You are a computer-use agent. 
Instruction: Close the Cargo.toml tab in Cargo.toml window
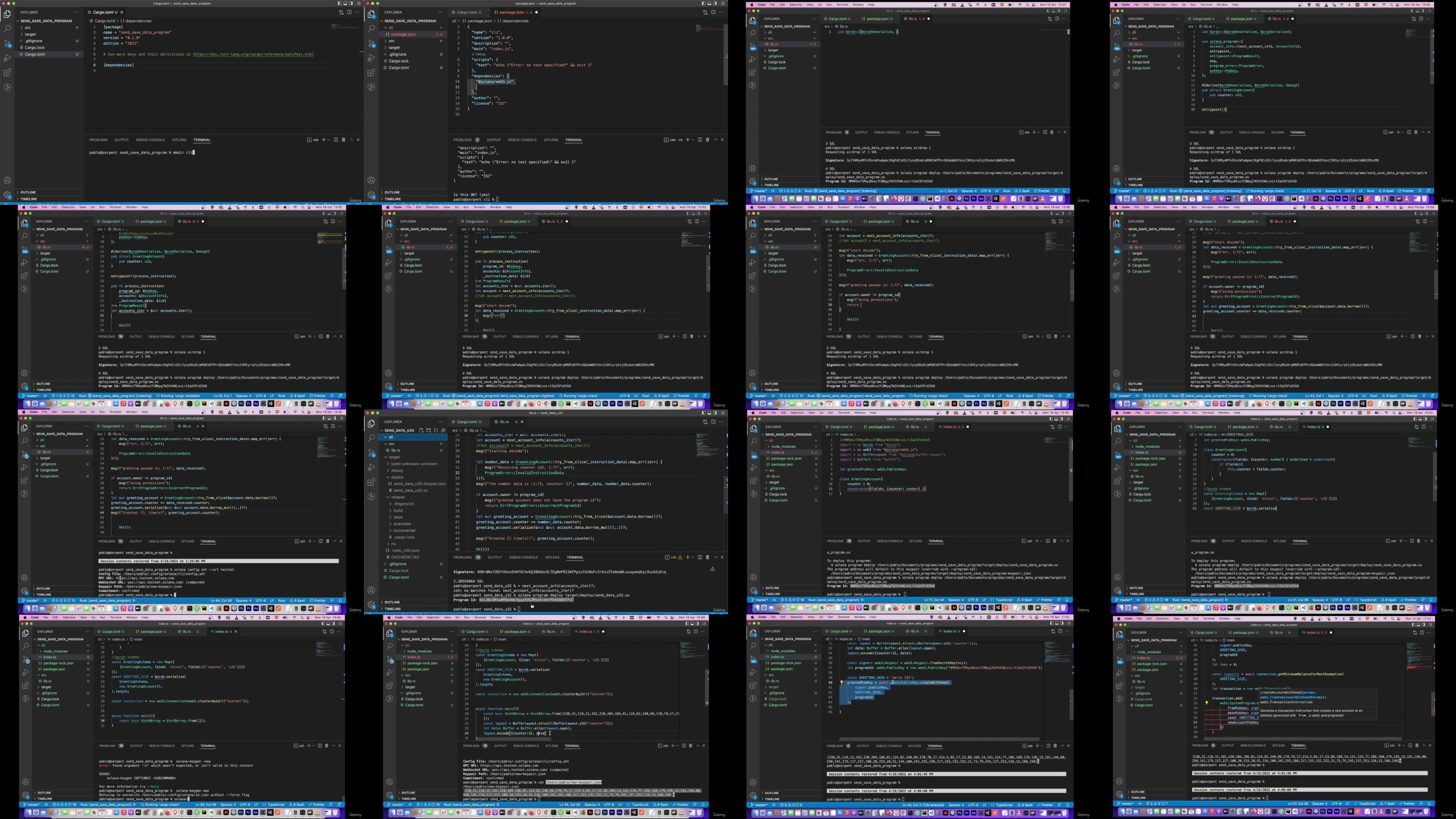(121, 12)
